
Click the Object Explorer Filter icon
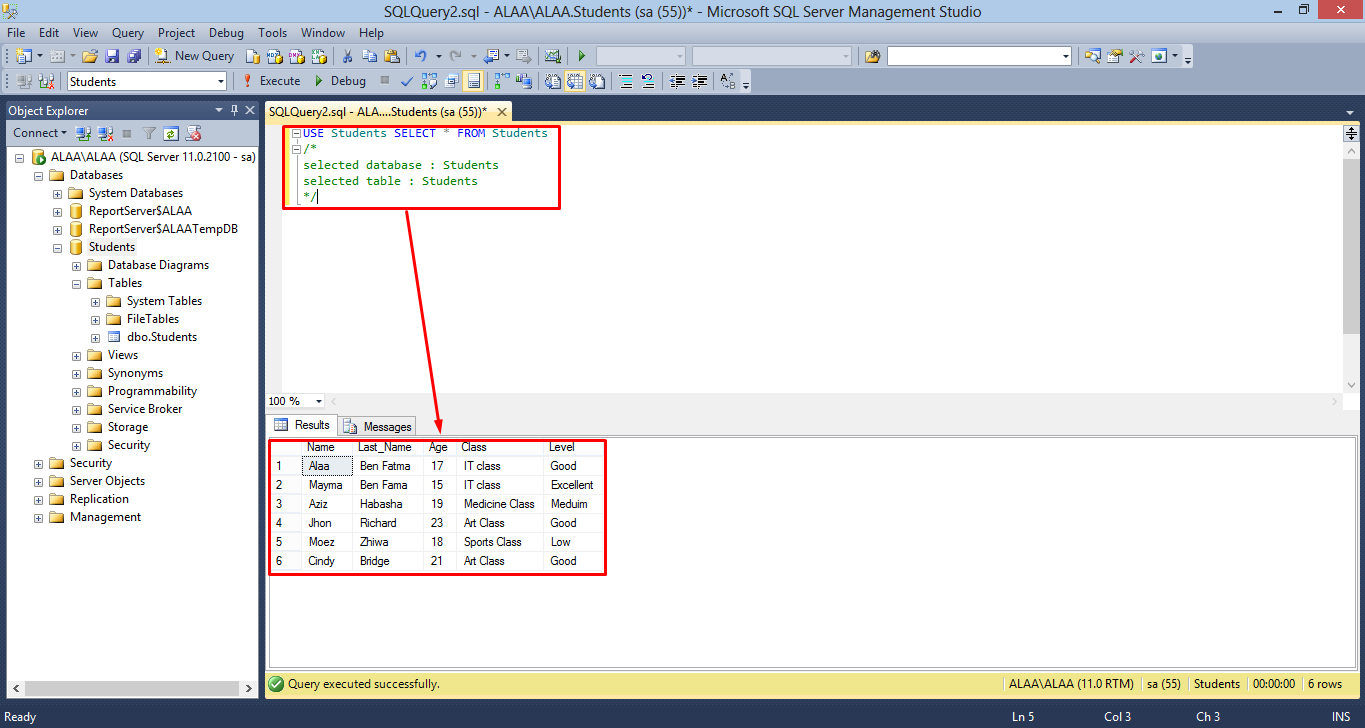click(x=148, y=132)
